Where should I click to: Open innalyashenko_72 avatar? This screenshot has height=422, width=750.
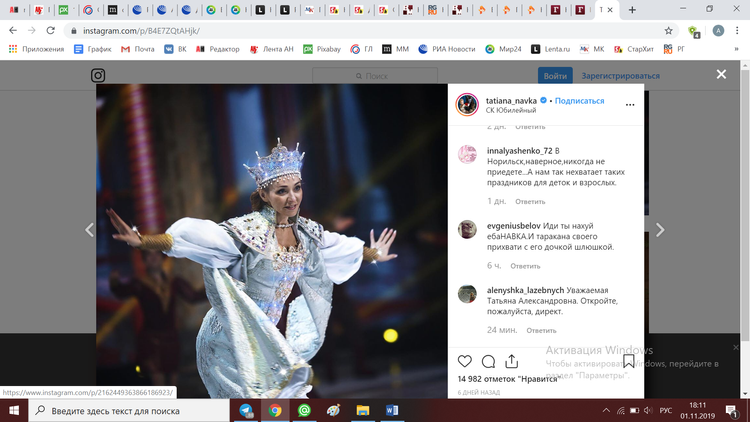[x=467, y=155]
